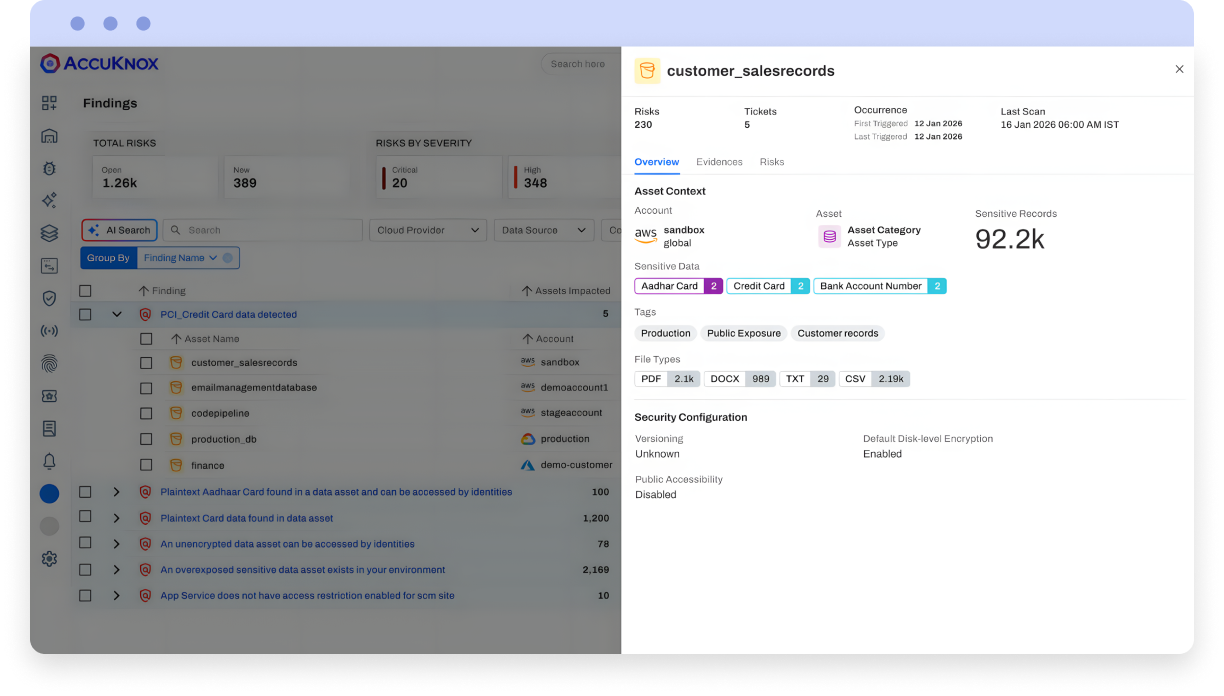Open the fingerprint identity icon in sidebar

coord(49,363)
